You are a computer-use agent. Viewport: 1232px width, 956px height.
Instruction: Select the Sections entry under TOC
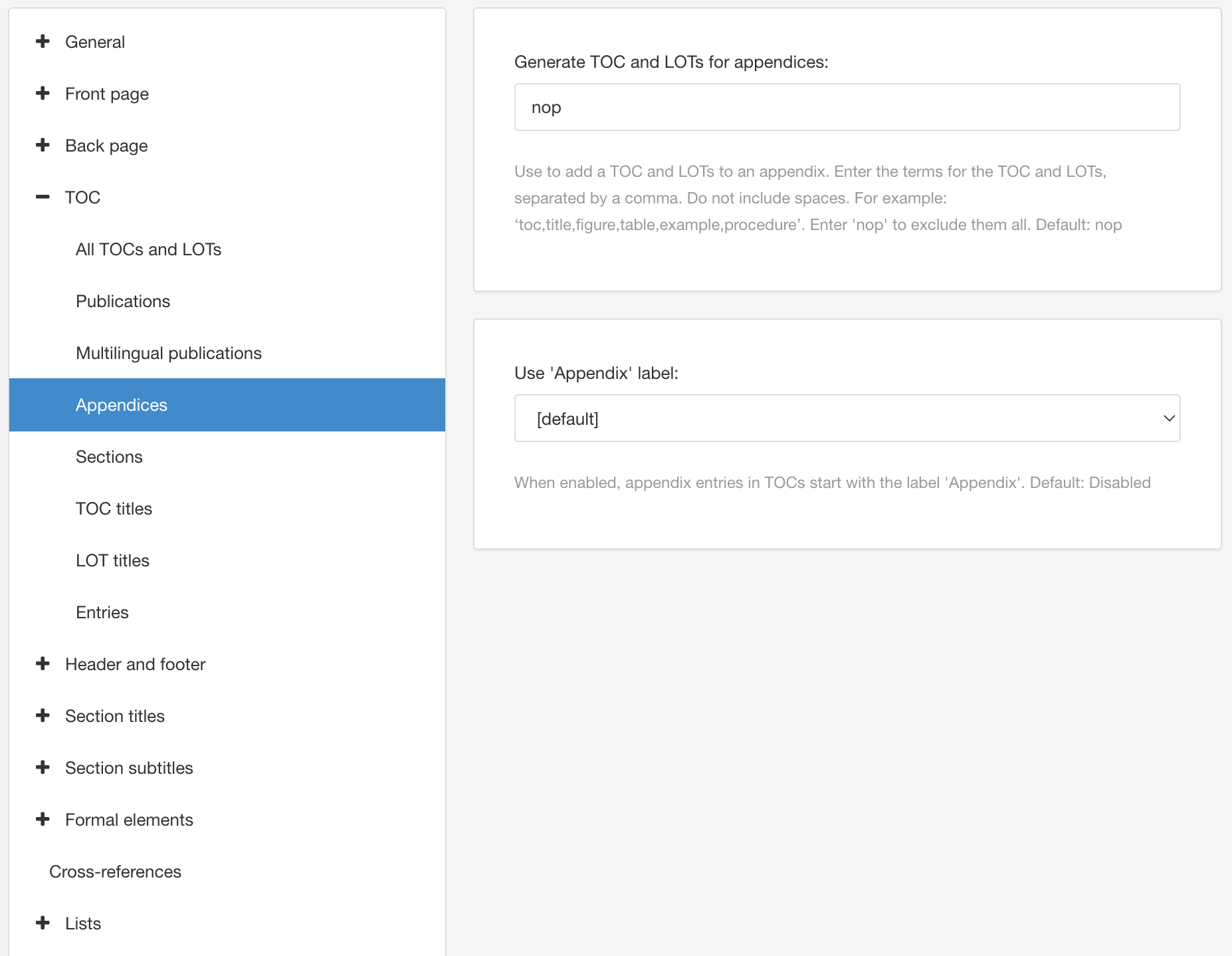pos(109,456)
